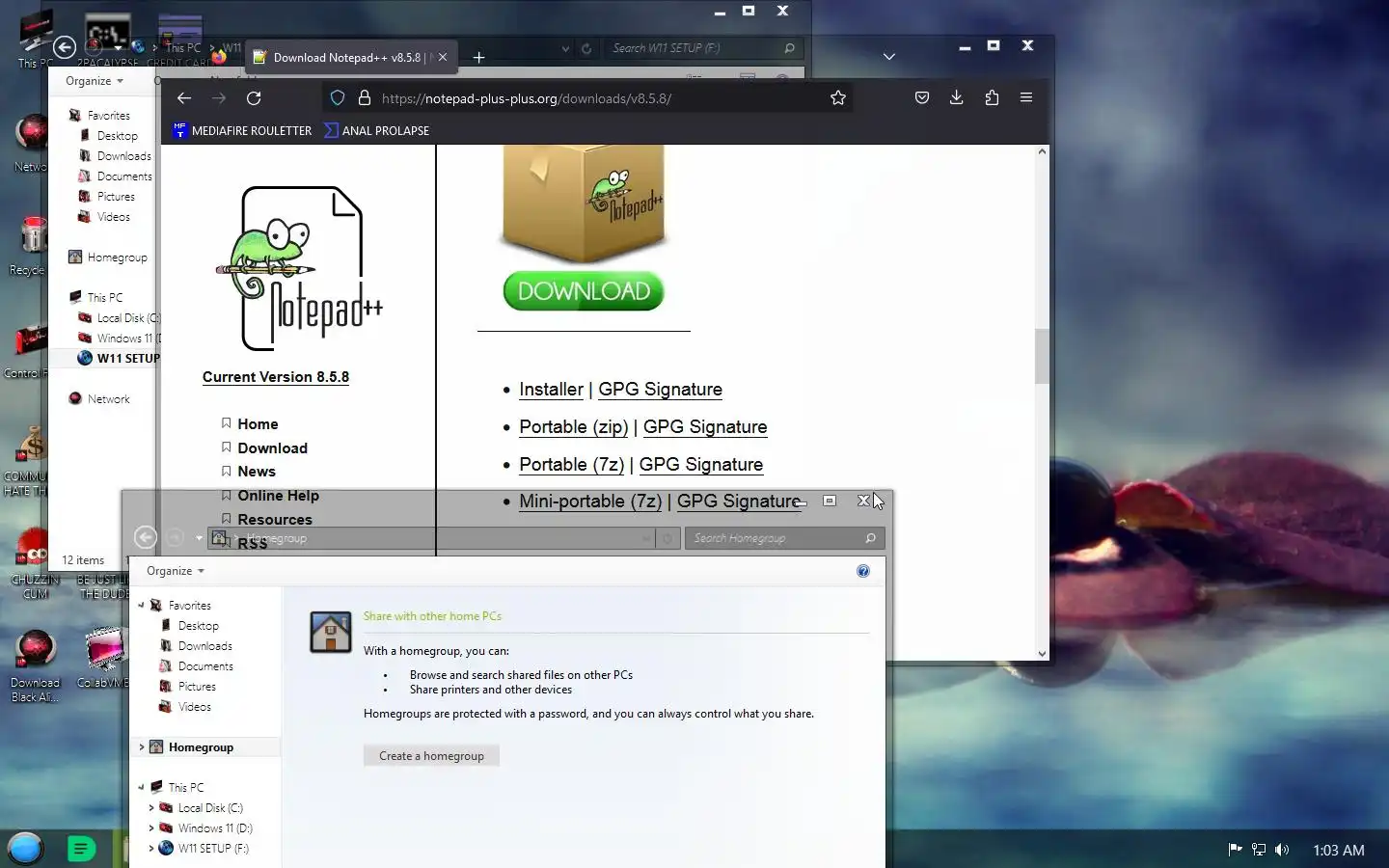Show tracking protection shield details
1389x868 pixels.
click(338, 98)
